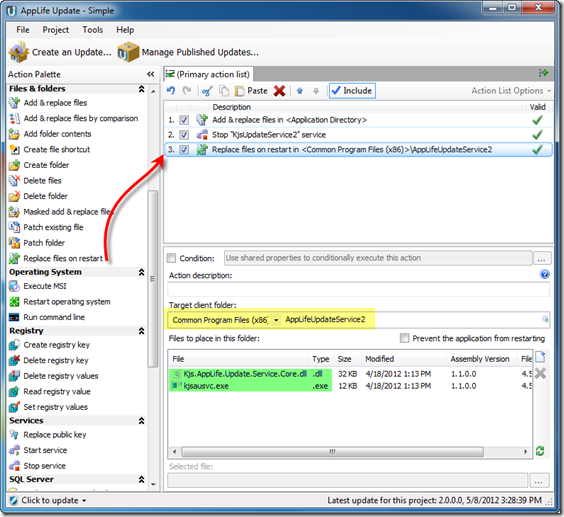The height and width of the screenshot is (517, 564).
Task: Move action up with blue arrow
Action: pos(299,91)
